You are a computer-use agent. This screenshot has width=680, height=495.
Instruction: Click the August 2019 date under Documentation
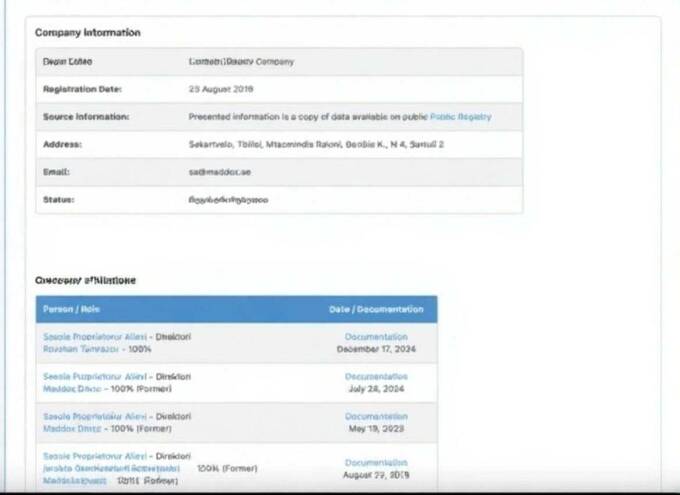[x=376, y=475]
